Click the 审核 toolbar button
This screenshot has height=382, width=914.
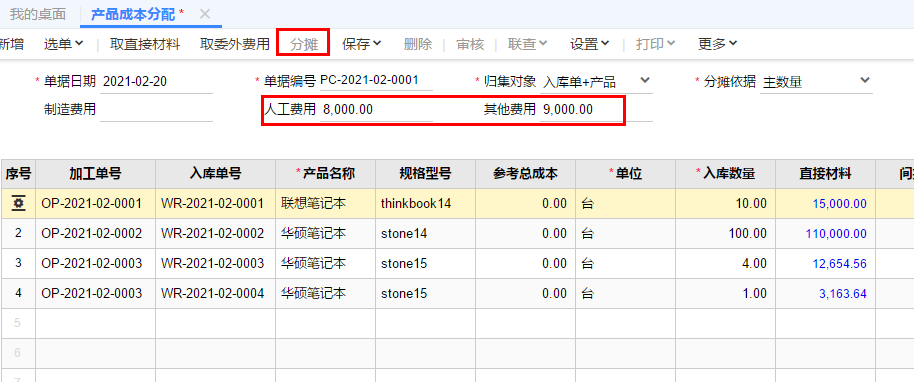(470, 44)
